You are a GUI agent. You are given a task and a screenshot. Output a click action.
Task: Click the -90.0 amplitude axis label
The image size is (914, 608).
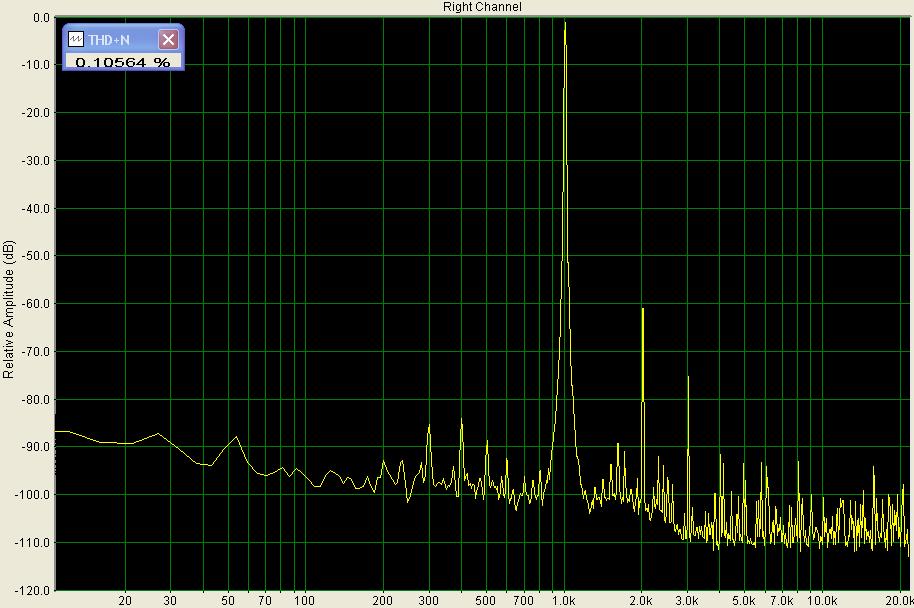click(36, 447)
